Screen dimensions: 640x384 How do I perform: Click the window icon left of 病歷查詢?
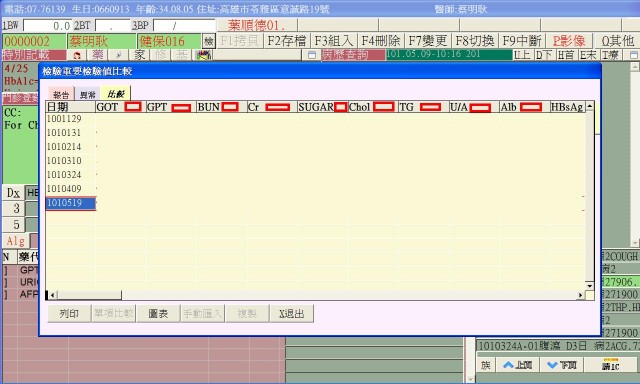point(312,55)
